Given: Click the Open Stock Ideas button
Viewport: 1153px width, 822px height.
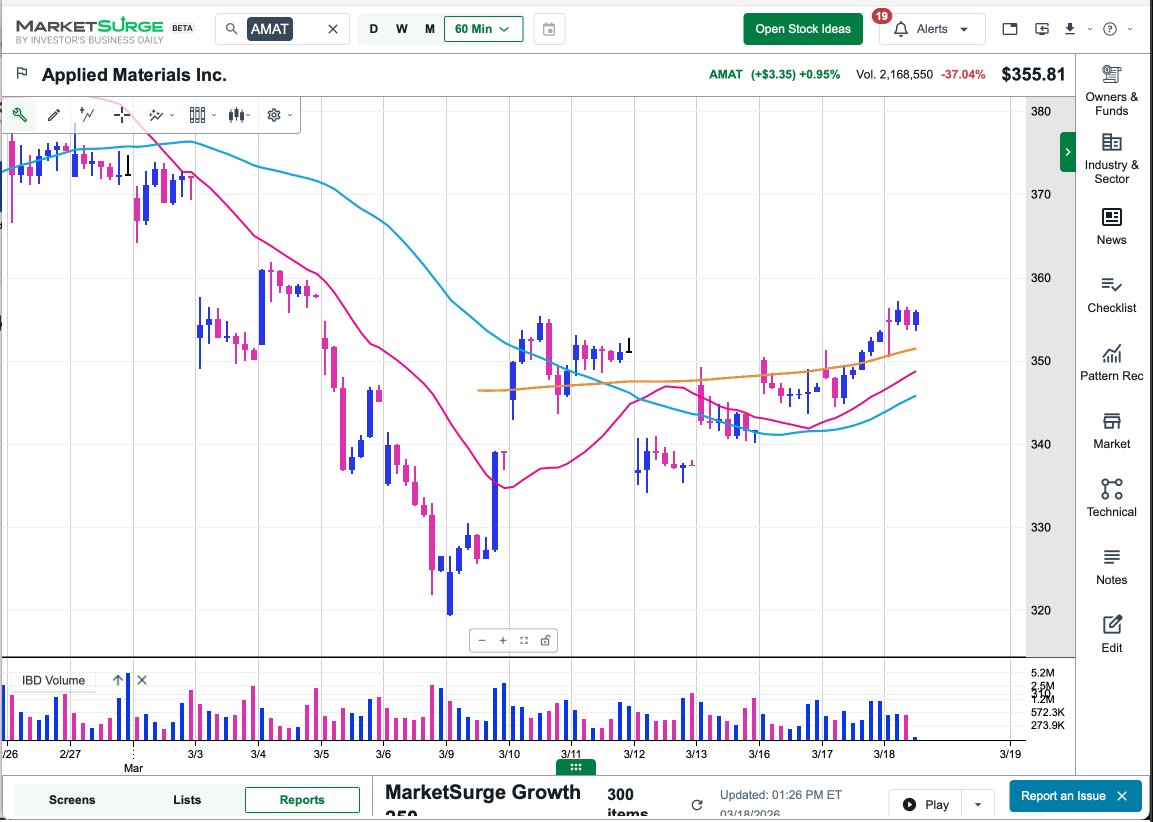Looking at the screenshot, I should point(803,29).
